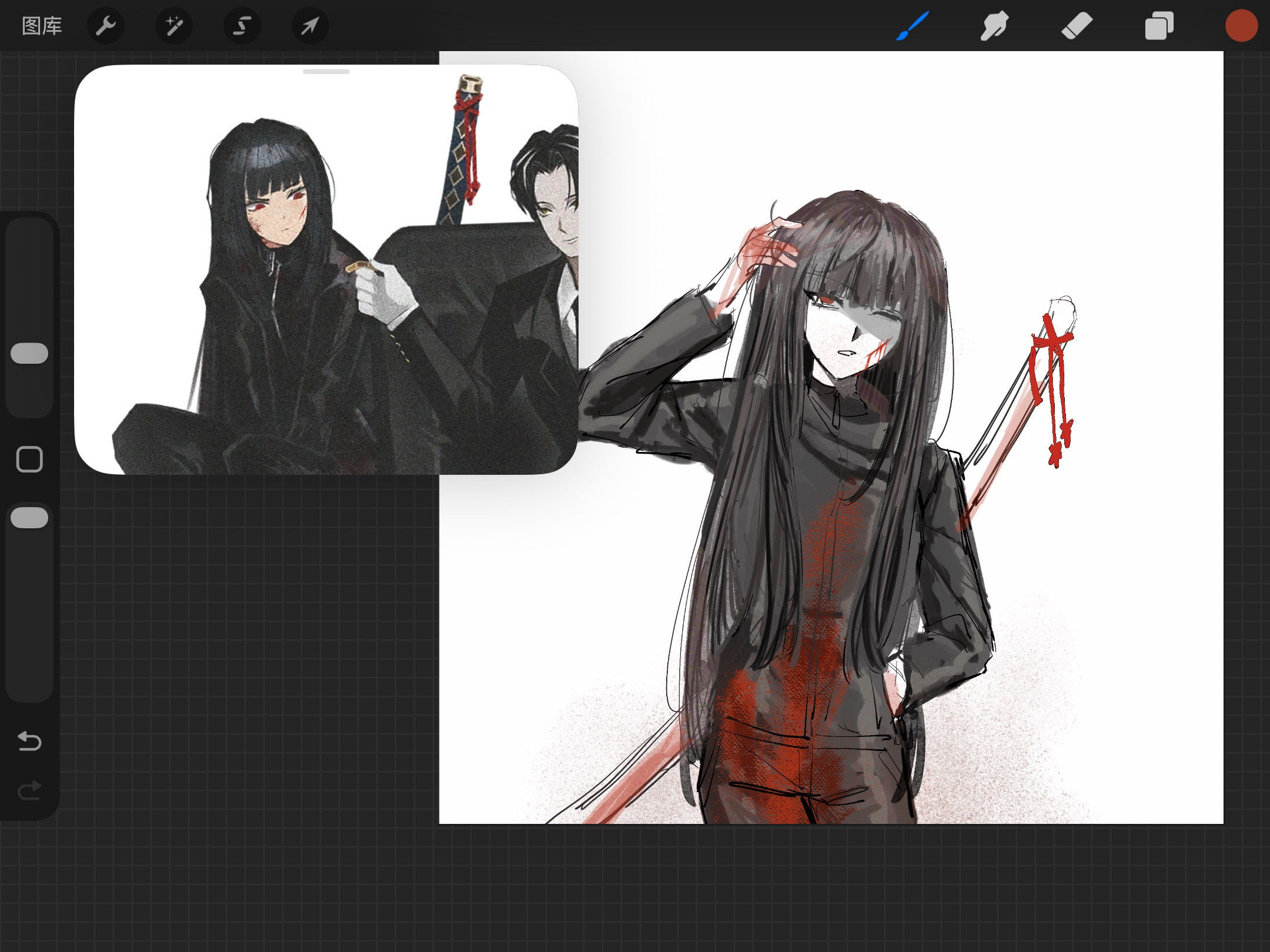The image size is (1270, 952).
Task: Activate the Transform arrow tool
Action: pyautogui.click(x=310, y=26)
